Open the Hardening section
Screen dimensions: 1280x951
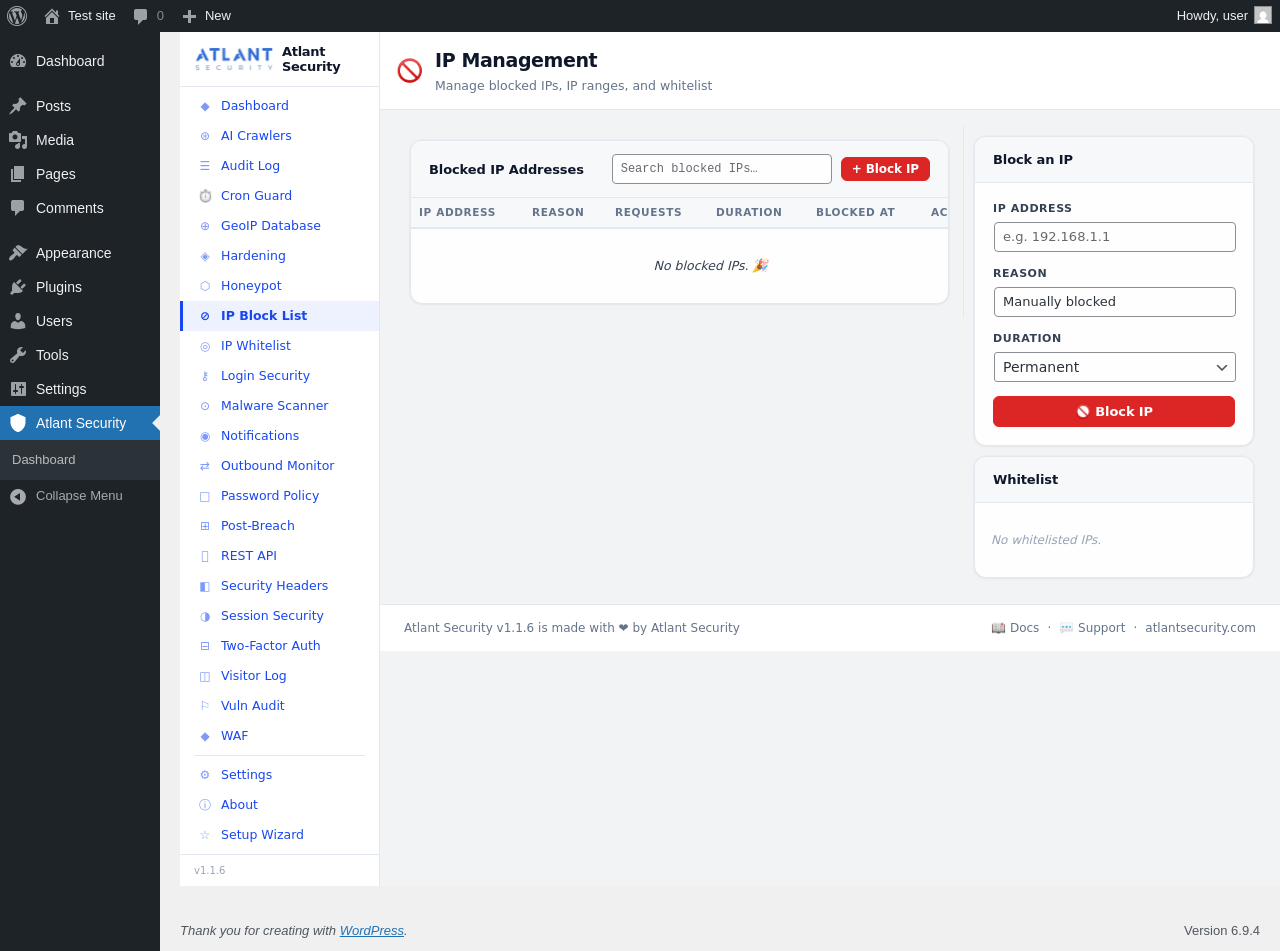pyautogui.click(x=253, y=256)
